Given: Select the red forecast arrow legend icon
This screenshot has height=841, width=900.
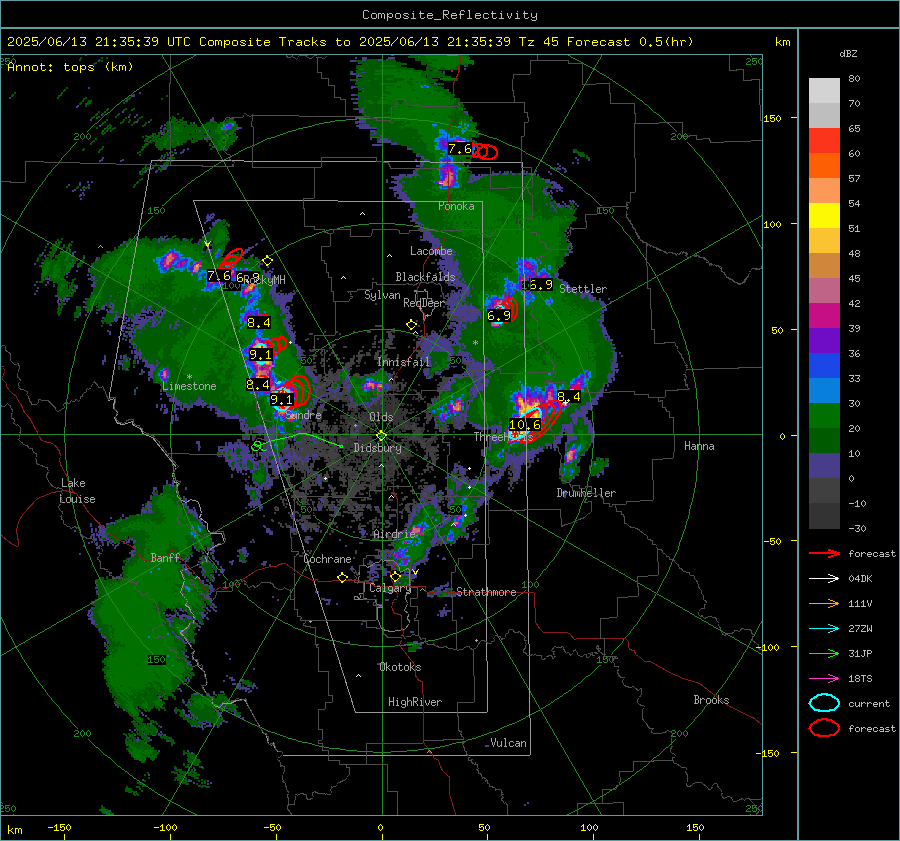Looking at the screenshot, I should pos(824,553).
